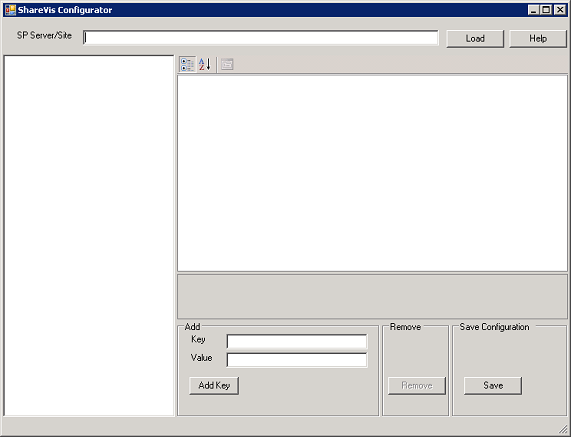Focus the SP Server/Site text field
The image size is (572, 438).
pyautogui.click(x=260, y=38)
